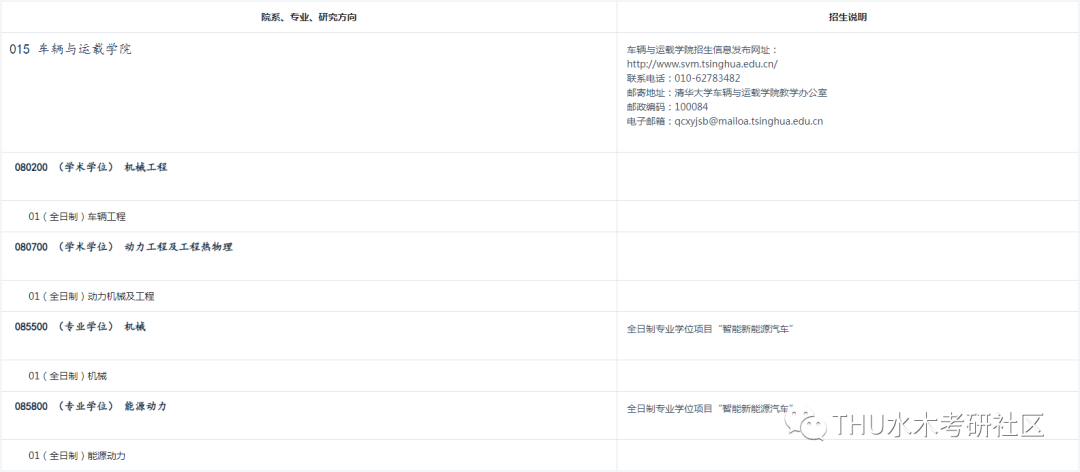
Task: Click the 邮政编码 100084 line
Action: pos(667,107)
